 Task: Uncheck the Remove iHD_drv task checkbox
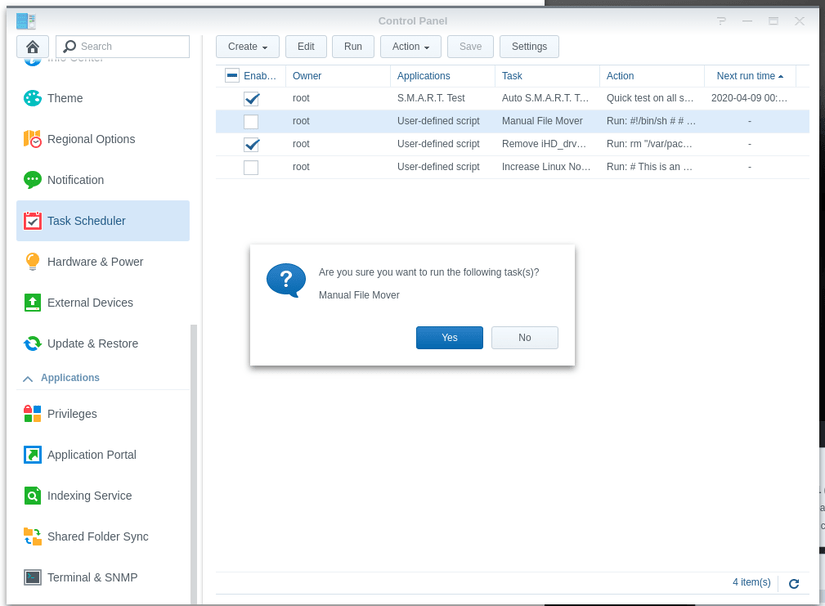pos(251,145)
